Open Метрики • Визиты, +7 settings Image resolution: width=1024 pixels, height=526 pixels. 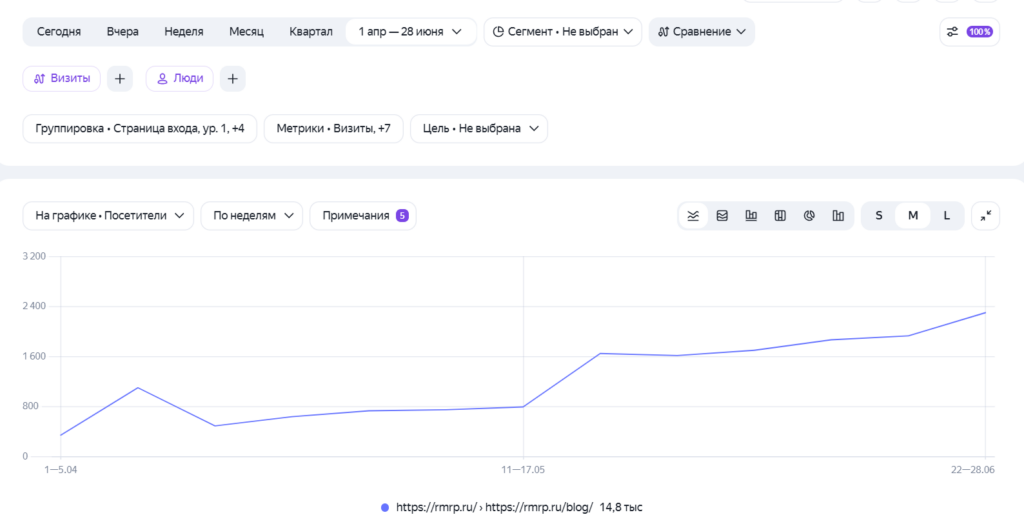(x=334, y=129)
